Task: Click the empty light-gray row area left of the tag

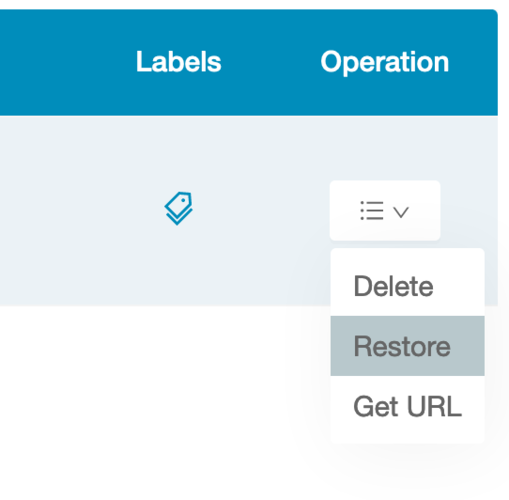Action: click(x=73, y=211)
